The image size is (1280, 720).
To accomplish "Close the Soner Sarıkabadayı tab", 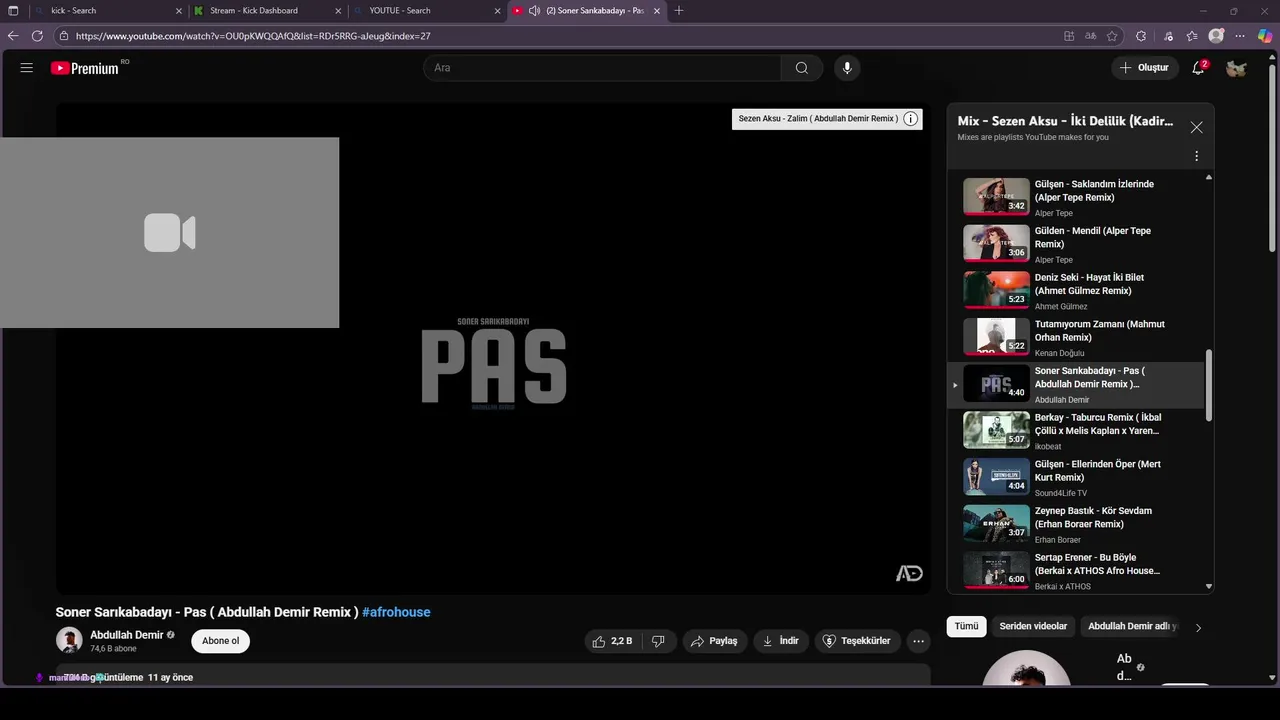I will [x=657, y=11].
